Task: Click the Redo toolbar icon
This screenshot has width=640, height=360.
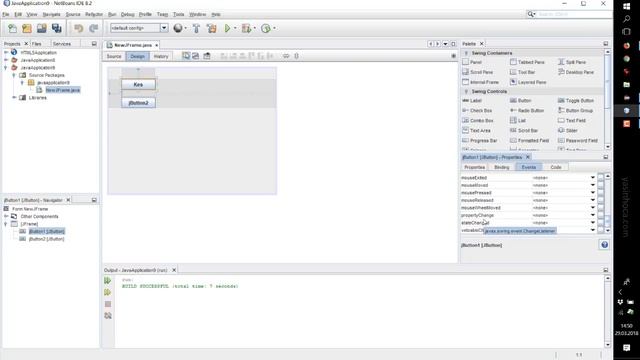Action: [x=93, y=28]
